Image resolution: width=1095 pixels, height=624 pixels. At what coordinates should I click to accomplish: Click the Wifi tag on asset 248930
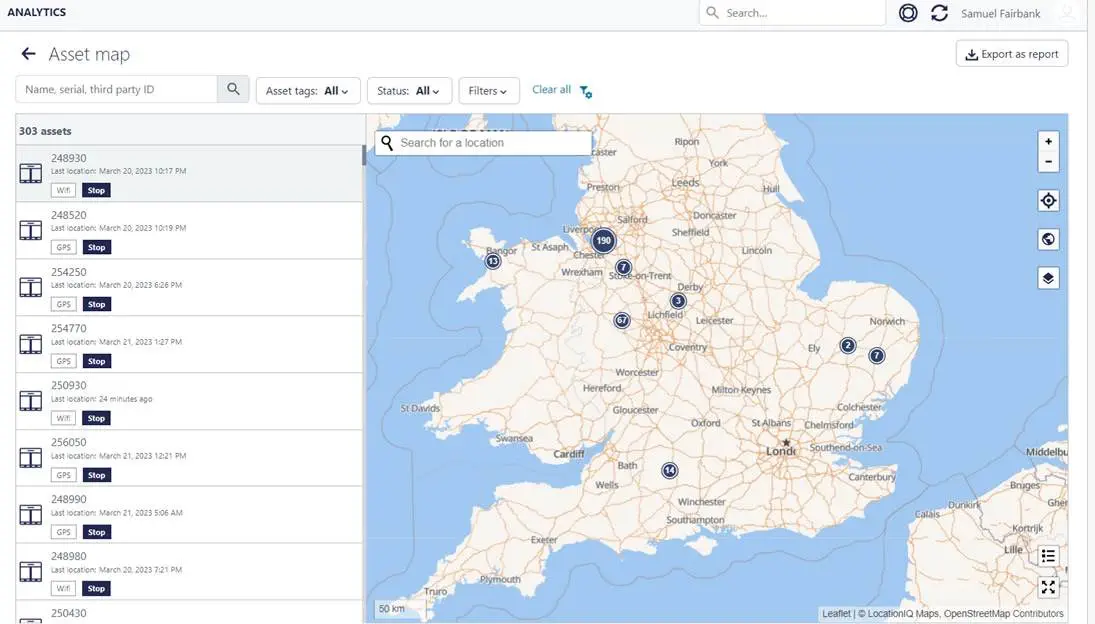(x=64, y=190)
